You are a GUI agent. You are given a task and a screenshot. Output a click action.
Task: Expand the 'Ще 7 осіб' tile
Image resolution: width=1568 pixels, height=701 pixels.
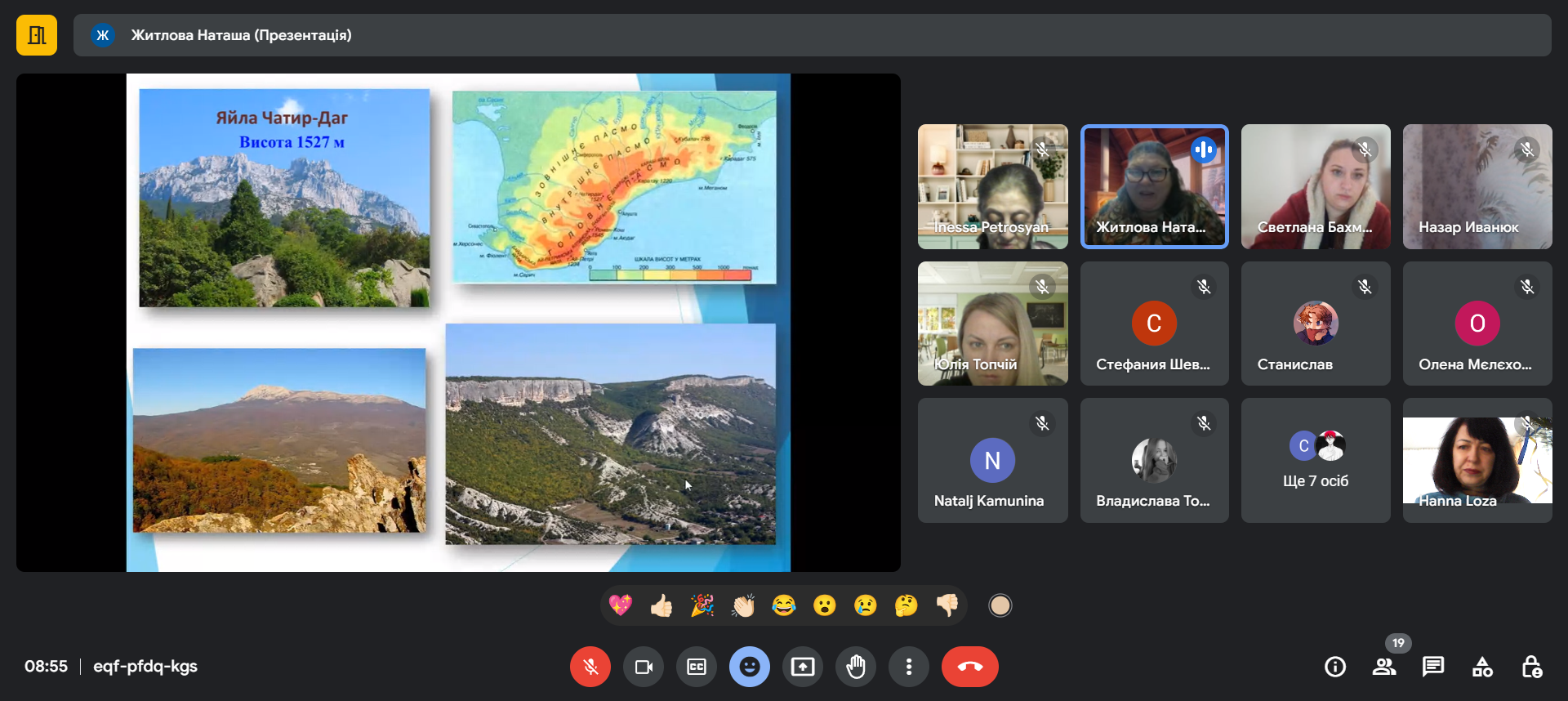(x=1315, y=460)
